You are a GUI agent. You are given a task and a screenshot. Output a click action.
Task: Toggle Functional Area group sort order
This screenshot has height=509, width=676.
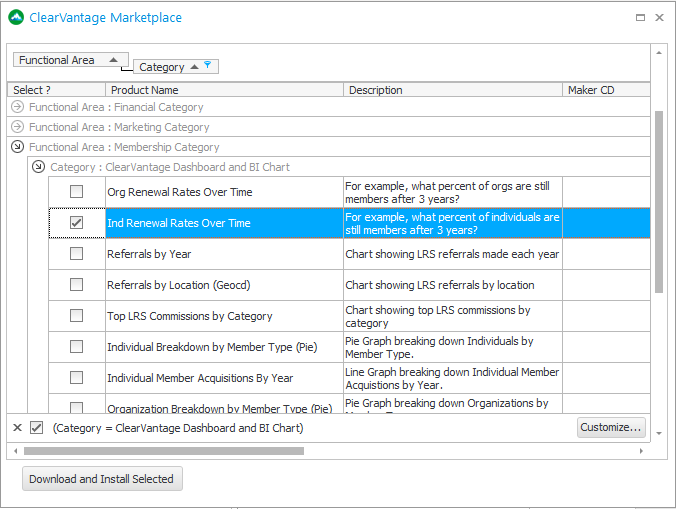(x=71, y=60)
